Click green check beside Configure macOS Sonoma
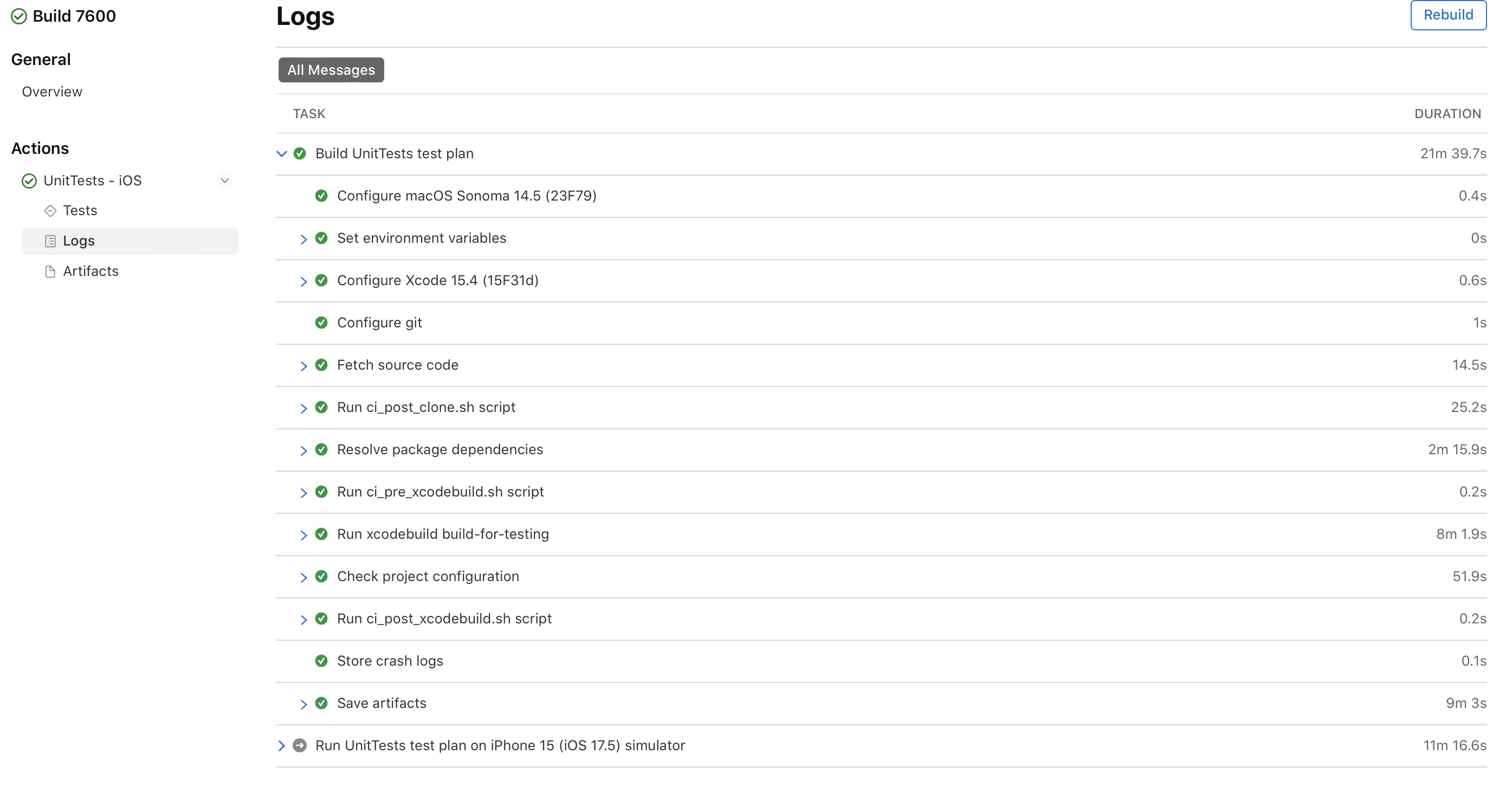 click(322, 196)
